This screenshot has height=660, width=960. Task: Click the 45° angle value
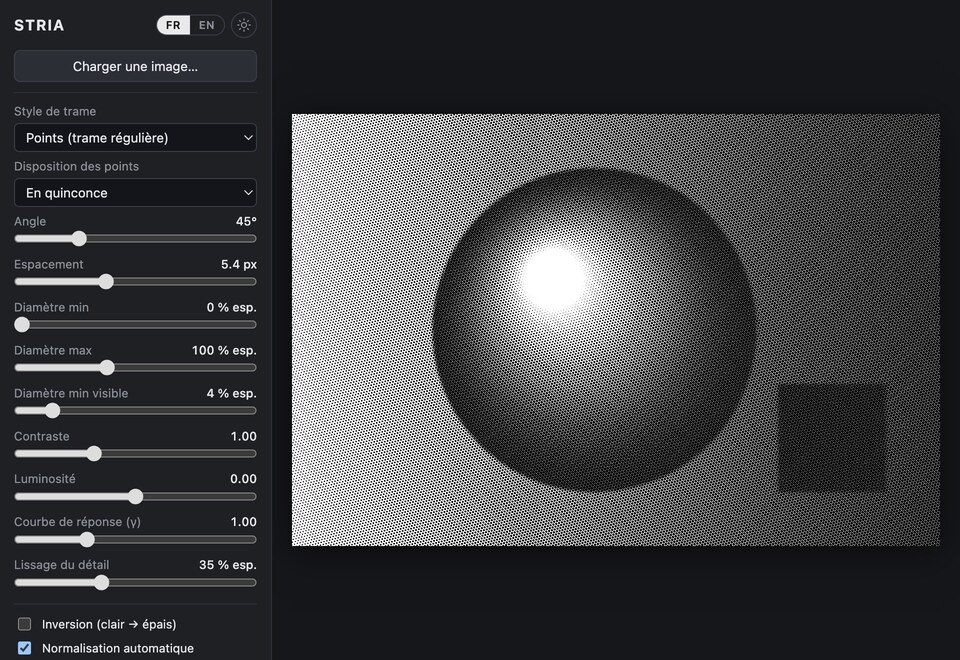pos(246,221)
